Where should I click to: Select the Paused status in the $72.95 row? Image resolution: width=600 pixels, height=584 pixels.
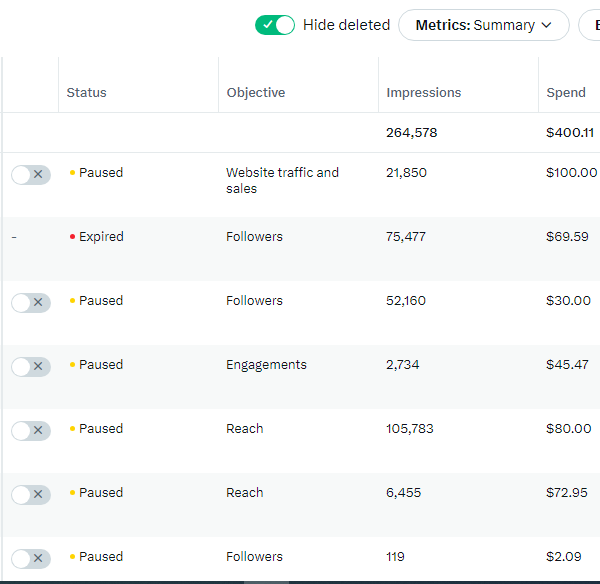click(101, 493)
